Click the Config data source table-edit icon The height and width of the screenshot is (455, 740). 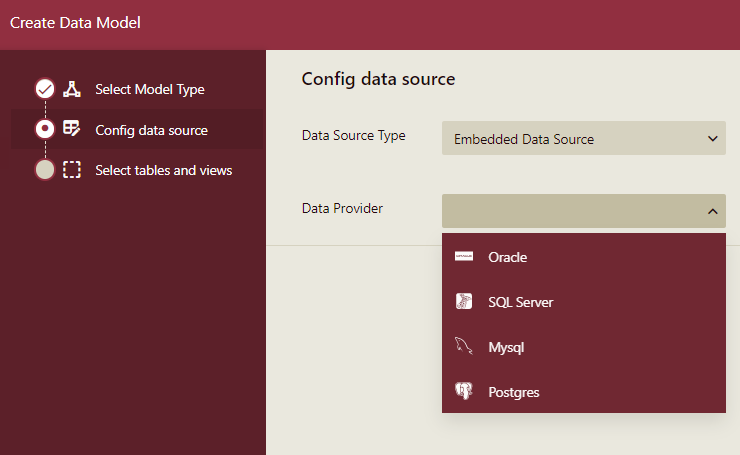click(x=72, y=128)
